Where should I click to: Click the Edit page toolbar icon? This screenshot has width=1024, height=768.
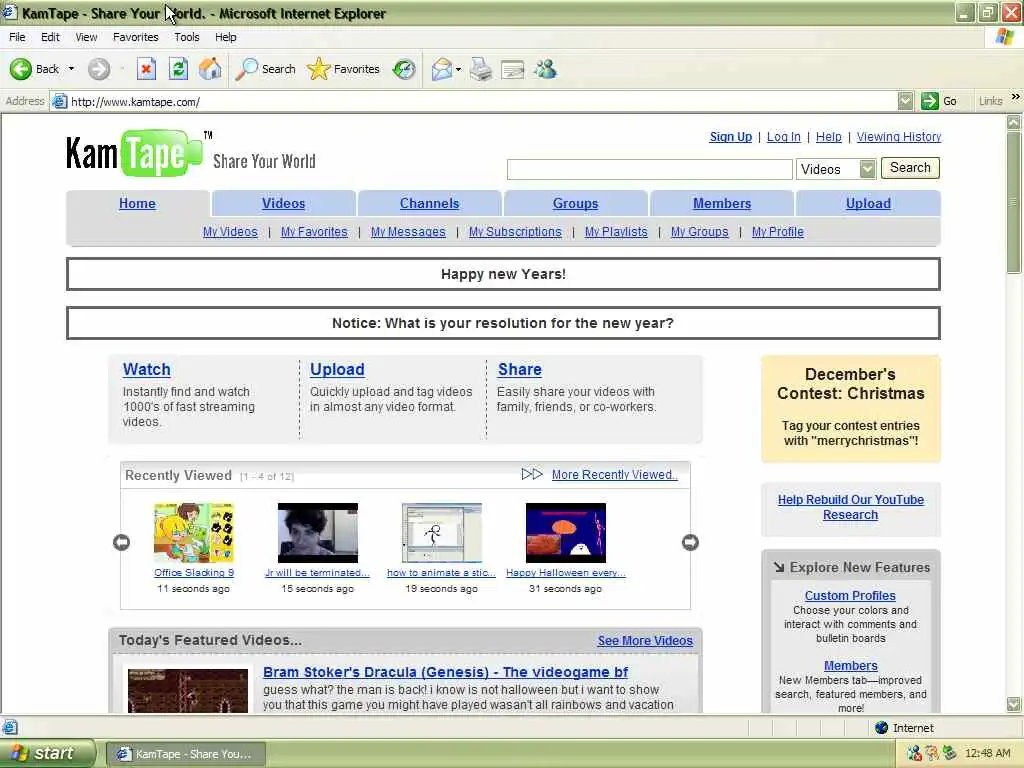[x=513, y=69]
